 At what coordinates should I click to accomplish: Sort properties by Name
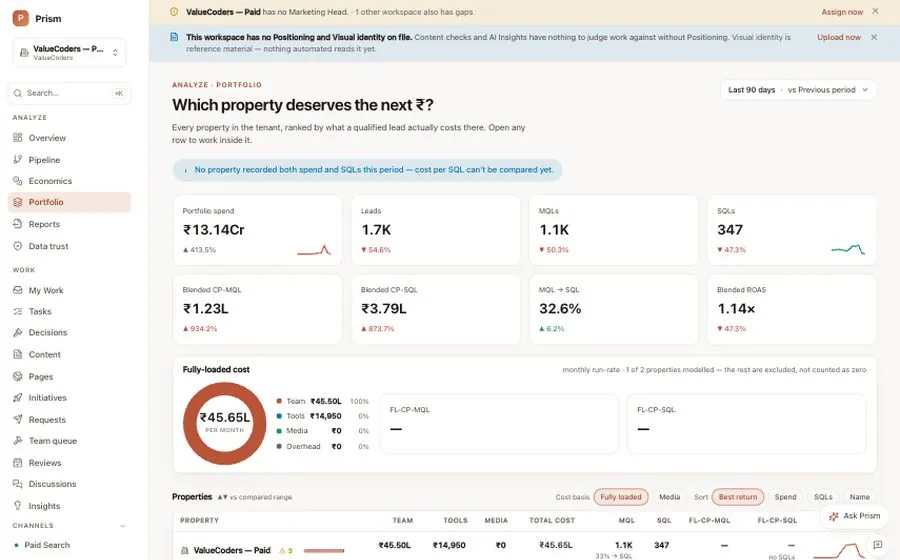(x=859, y=497)
